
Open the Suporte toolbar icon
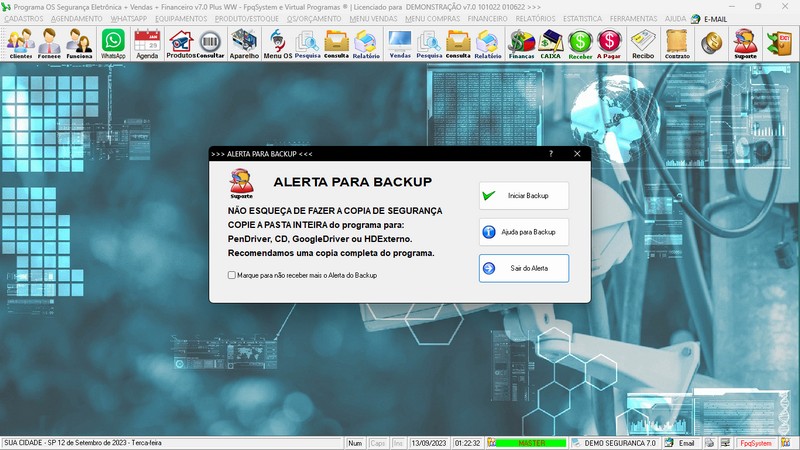pos(745,44)
